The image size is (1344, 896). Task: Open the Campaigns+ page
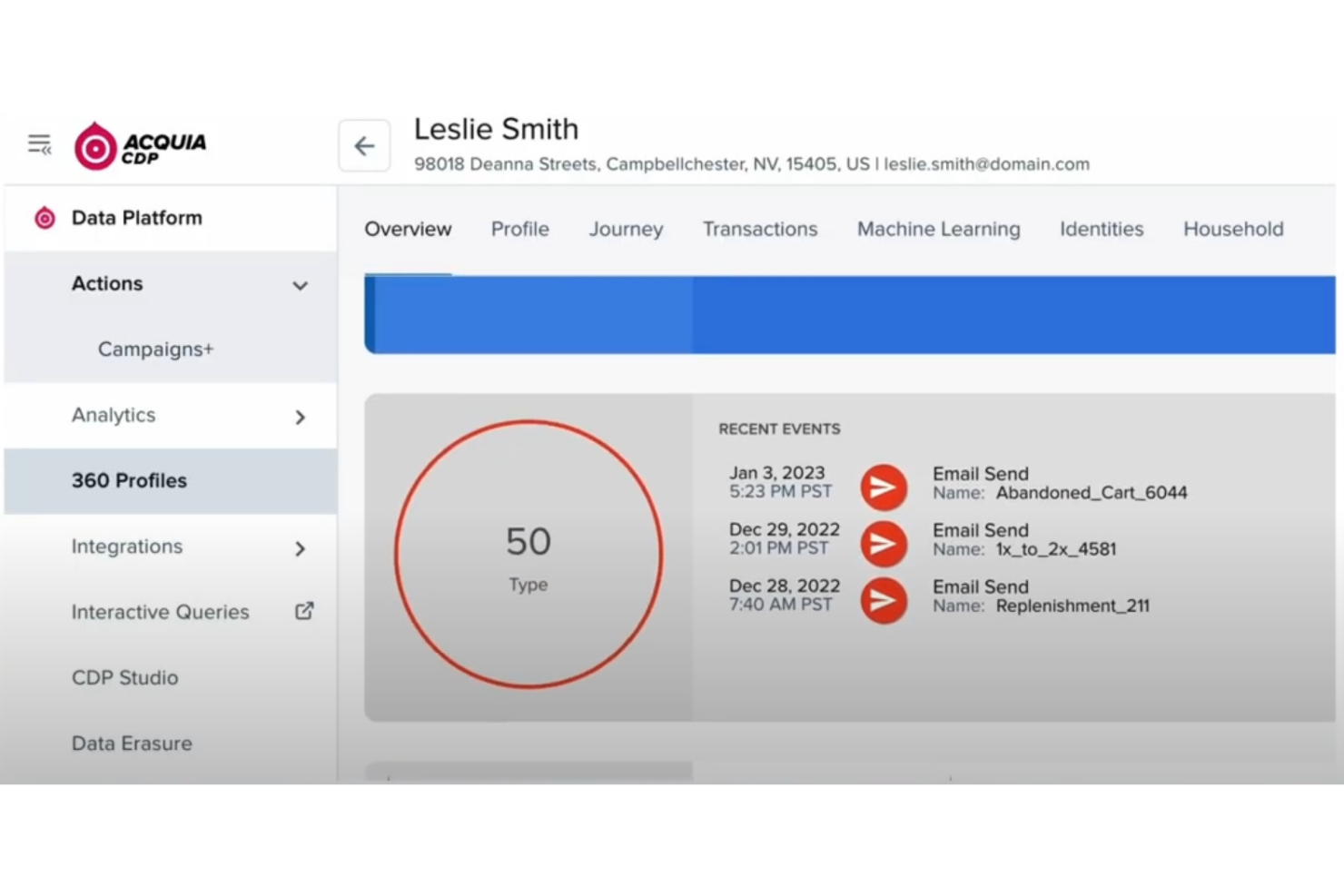[x=155, y=349]
